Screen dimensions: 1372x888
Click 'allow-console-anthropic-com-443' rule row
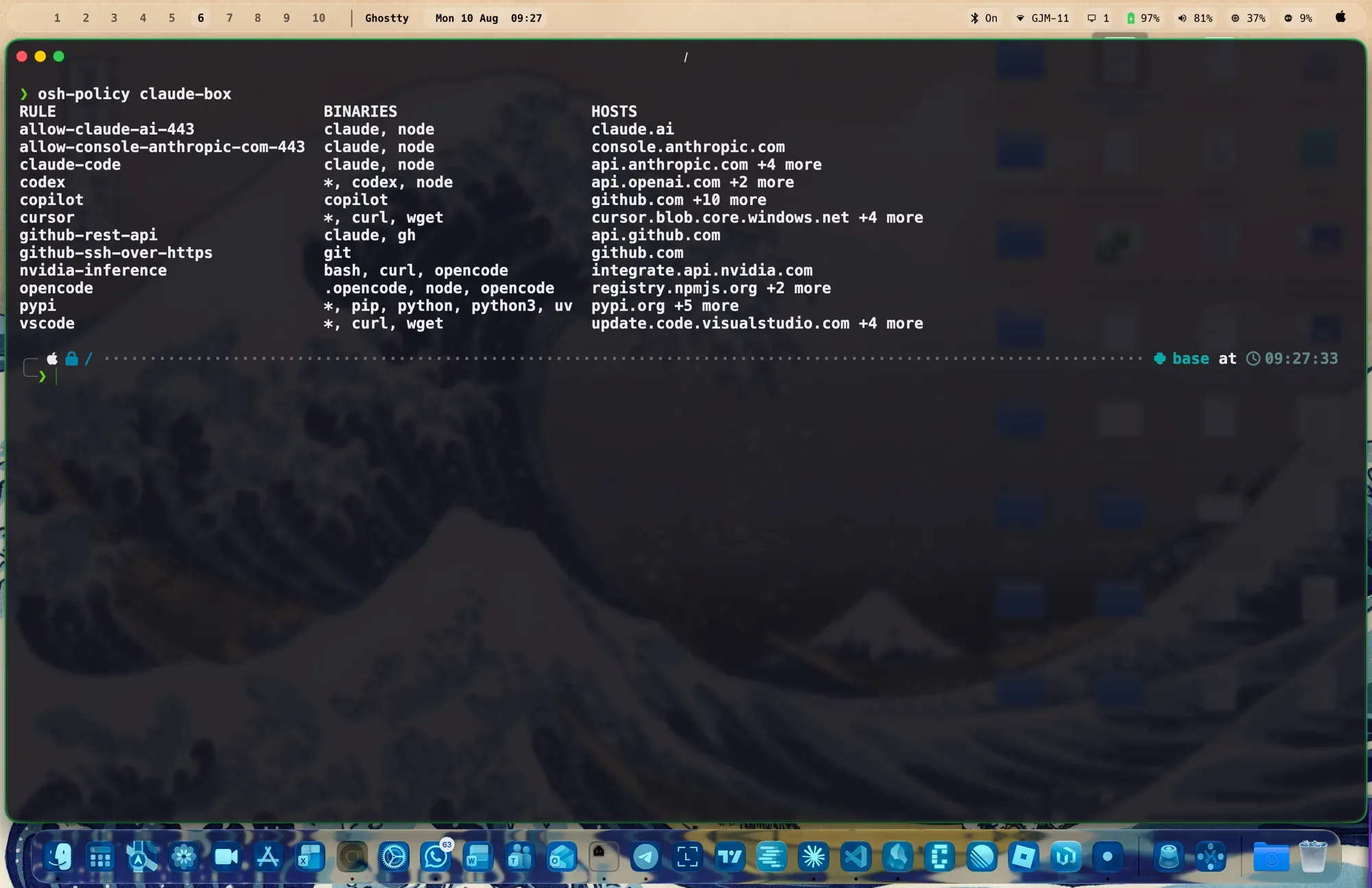click(x=162, y=147)
